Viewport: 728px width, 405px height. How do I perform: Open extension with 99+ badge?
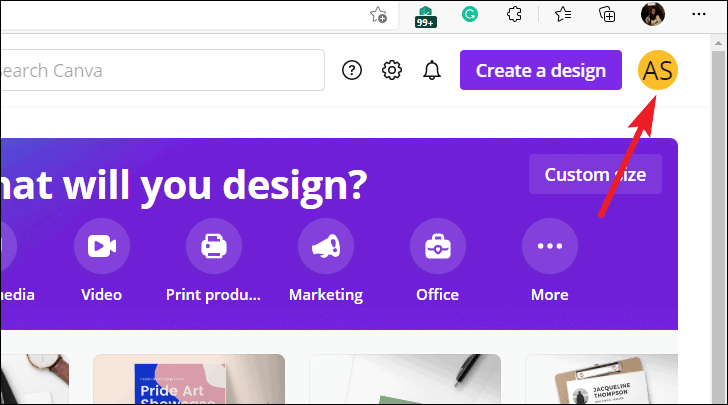pyautogui.click(x=425, y=17)
